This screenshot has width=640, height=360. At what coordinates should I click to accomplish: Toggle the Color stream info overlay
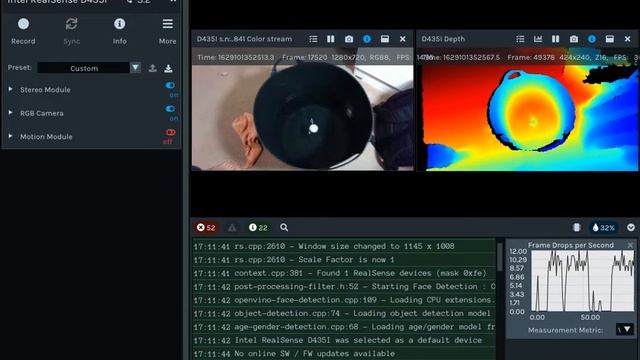367,39
